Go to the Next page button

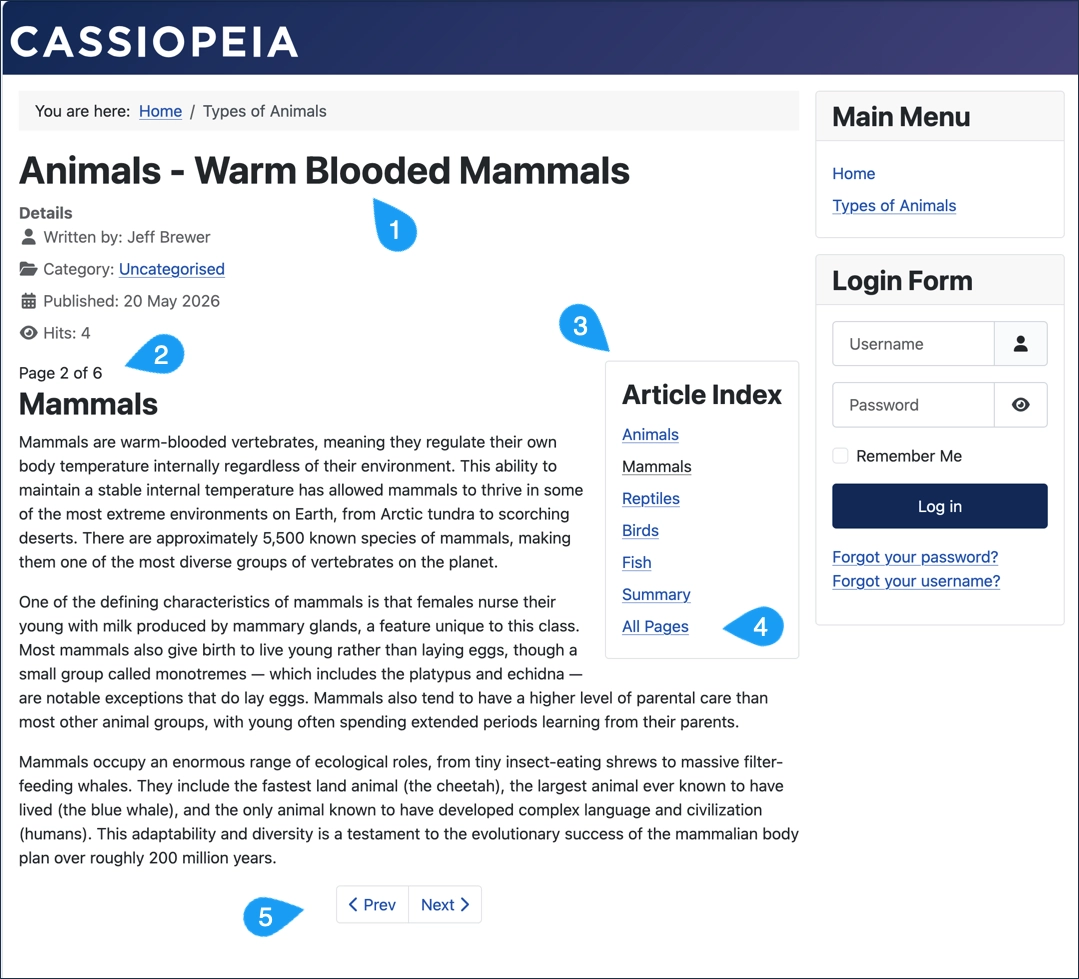pos(445,905)
